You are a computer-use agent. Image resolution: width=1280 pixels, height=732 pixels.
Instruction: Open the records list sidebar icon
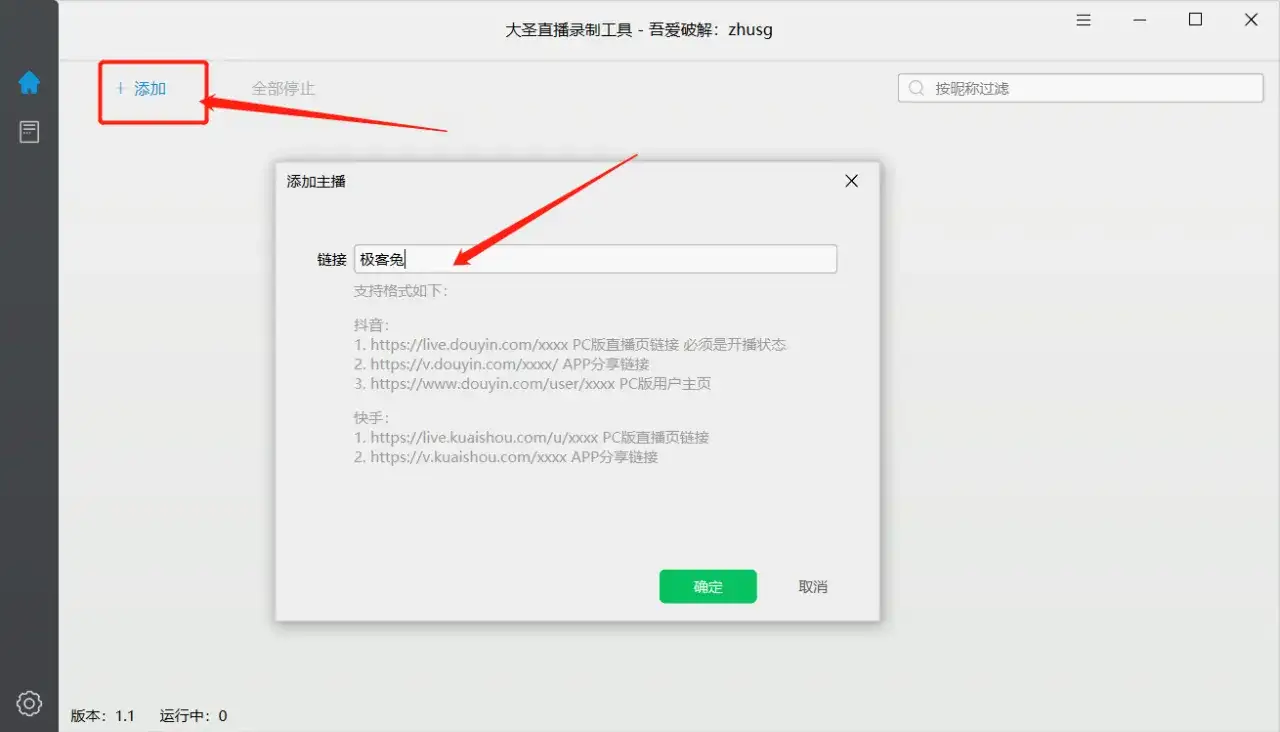pos(29,131)
